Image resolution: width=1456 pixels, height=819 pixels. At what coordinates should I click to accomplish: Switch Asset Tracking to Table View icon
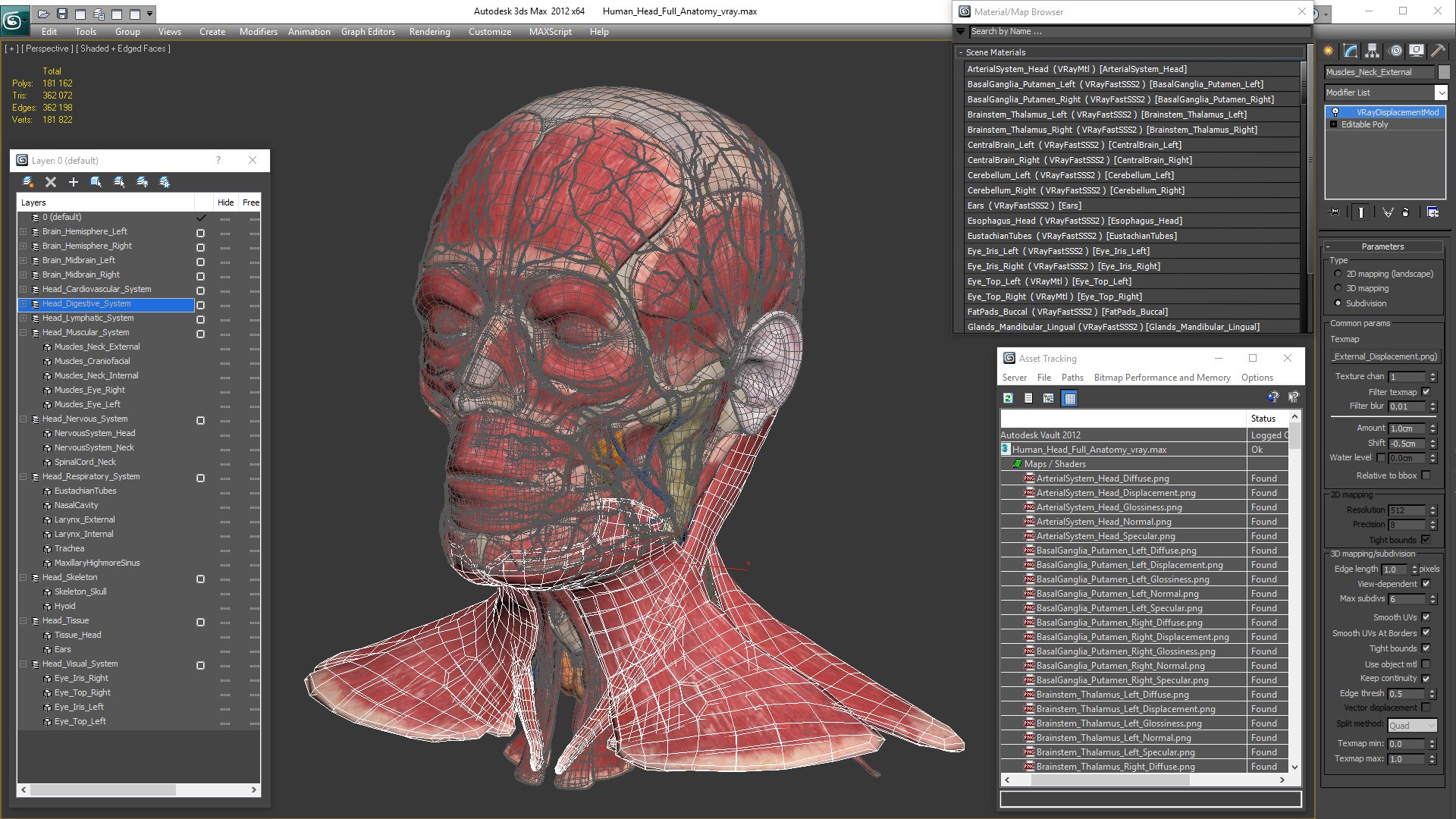coord(1069,398)
